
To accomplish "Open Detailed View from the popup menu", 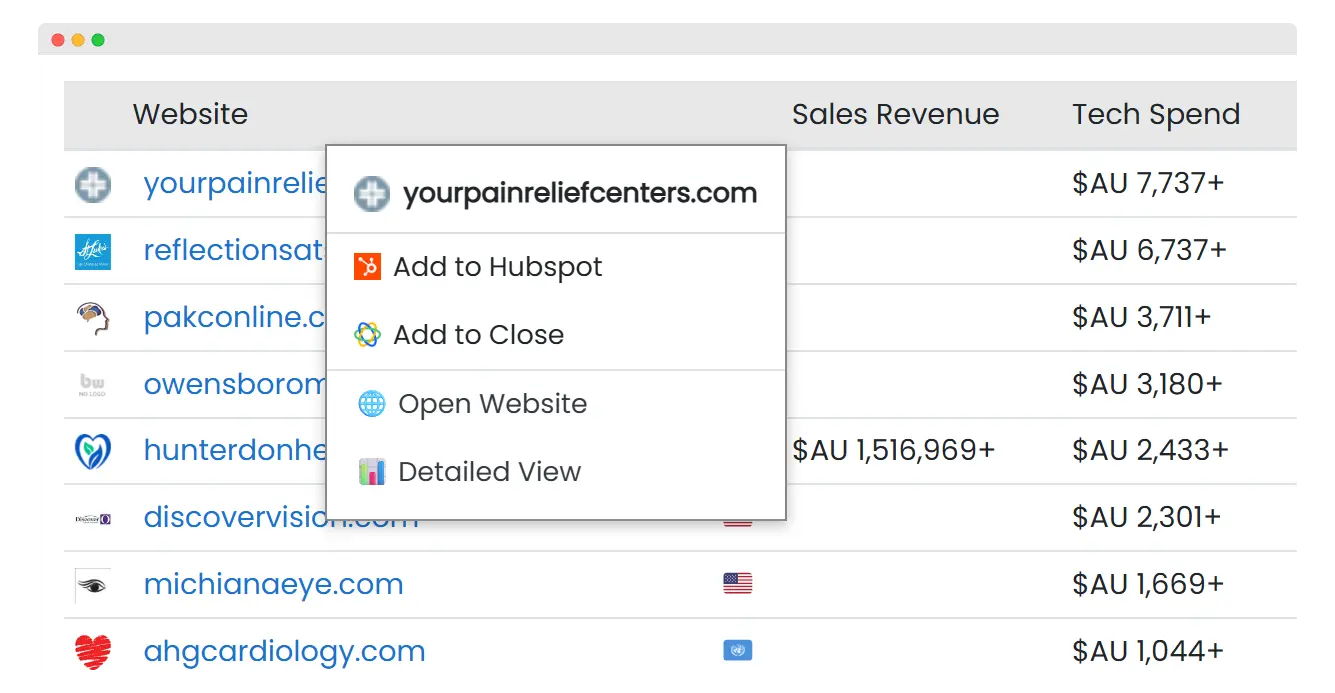I will (489, 472).
